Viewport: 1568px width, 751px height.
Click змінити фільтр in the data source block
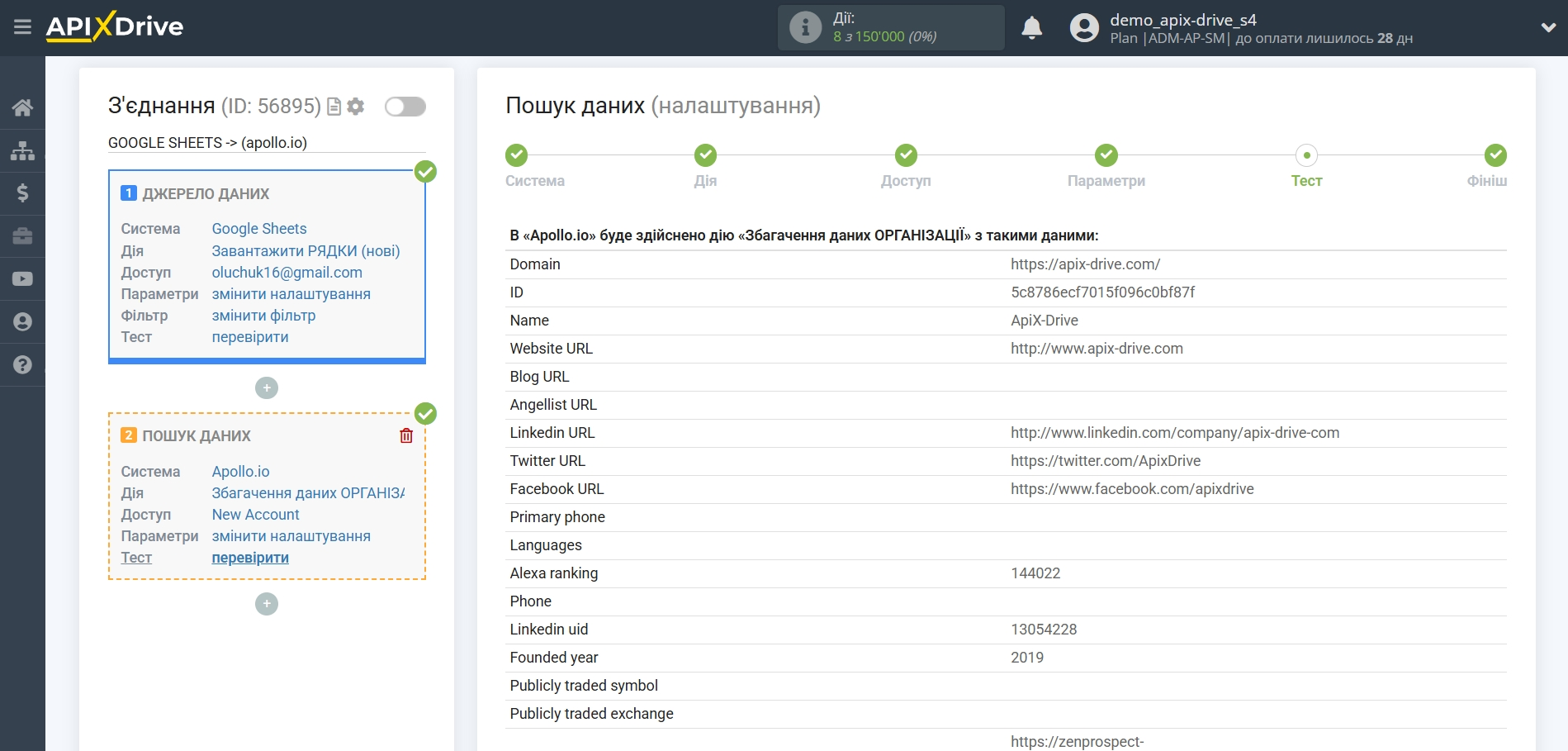[263, 315]
